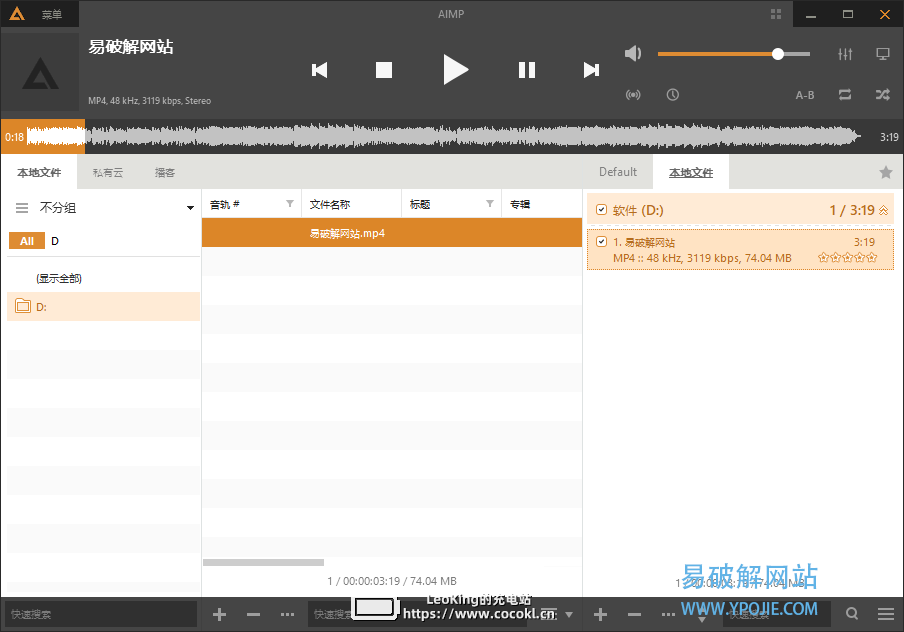
Task: Click the 3:19 total time label
Action: (x=888, y=137)
